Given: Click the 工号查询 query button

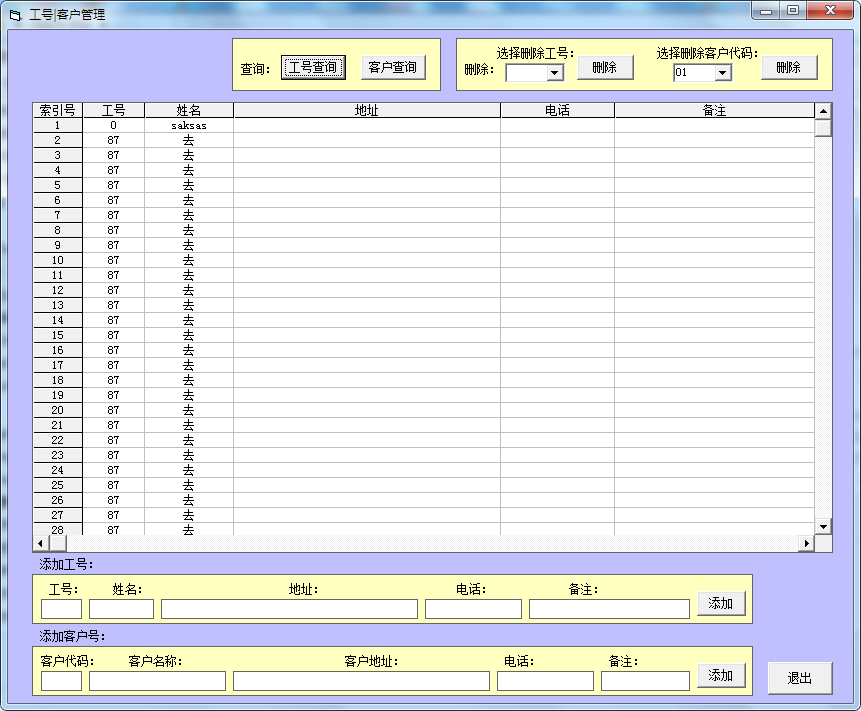Looking at the screenshot, I should tap(313, 68).
